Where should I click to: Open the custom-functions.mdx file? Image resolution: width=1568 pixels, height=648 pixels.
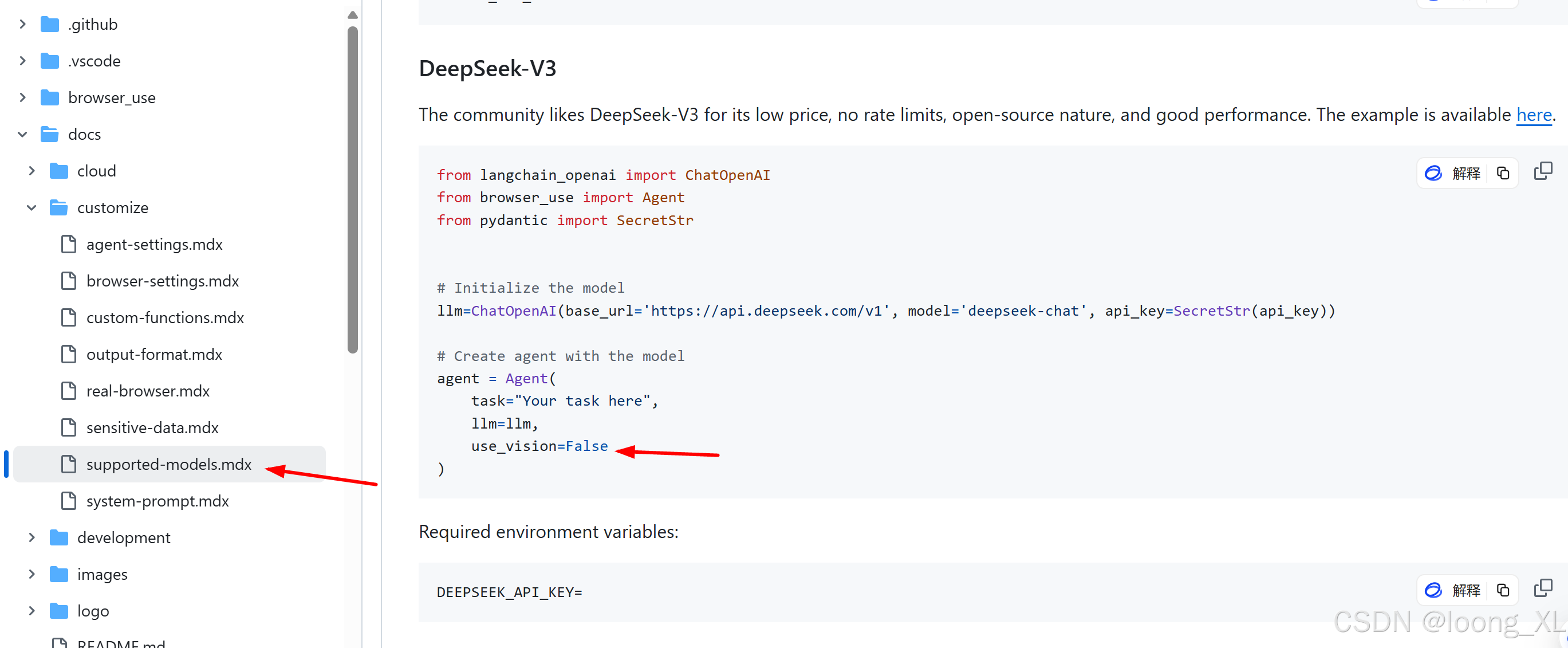click(x=165, y=318)
